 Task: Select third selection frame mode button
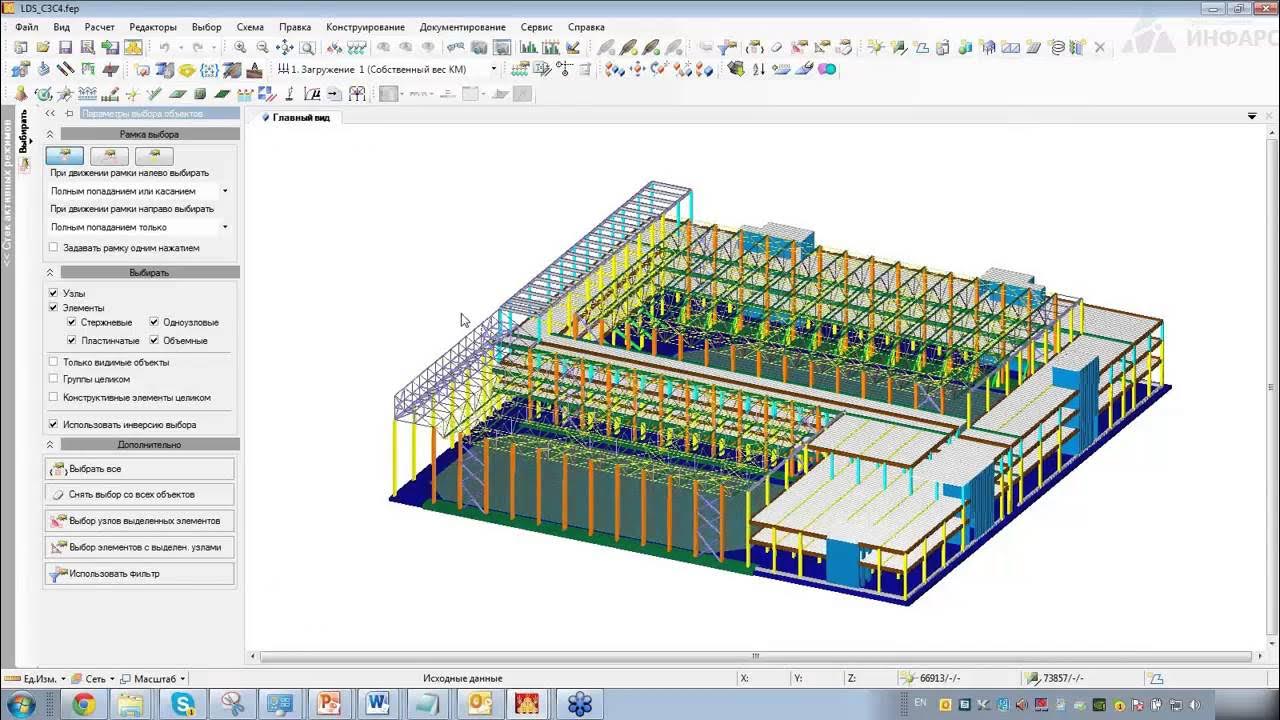click(154, 156)
